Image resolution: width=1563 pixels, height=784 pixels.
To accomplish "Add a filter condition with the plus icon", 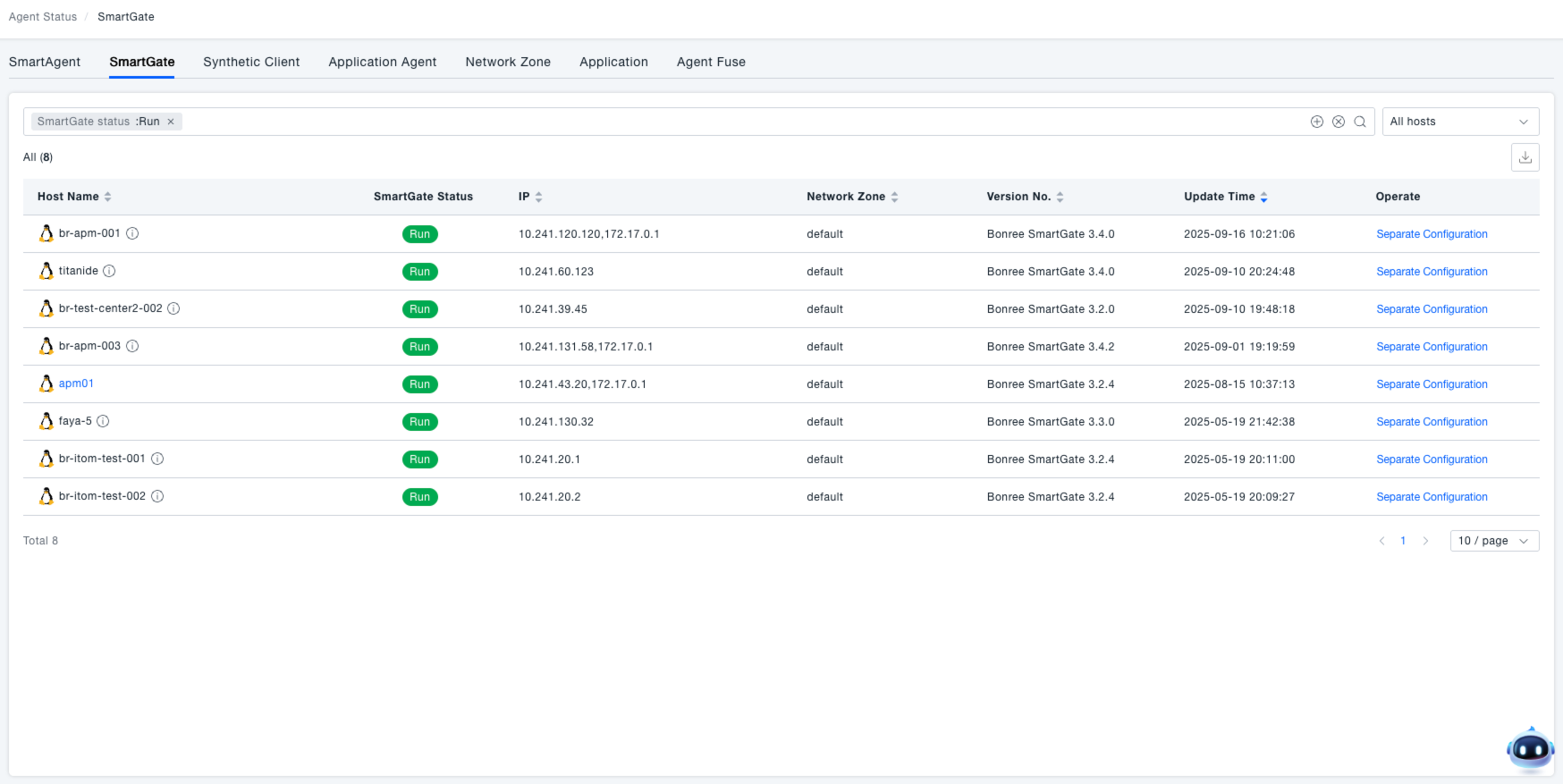I will [x=1316, y=122].
